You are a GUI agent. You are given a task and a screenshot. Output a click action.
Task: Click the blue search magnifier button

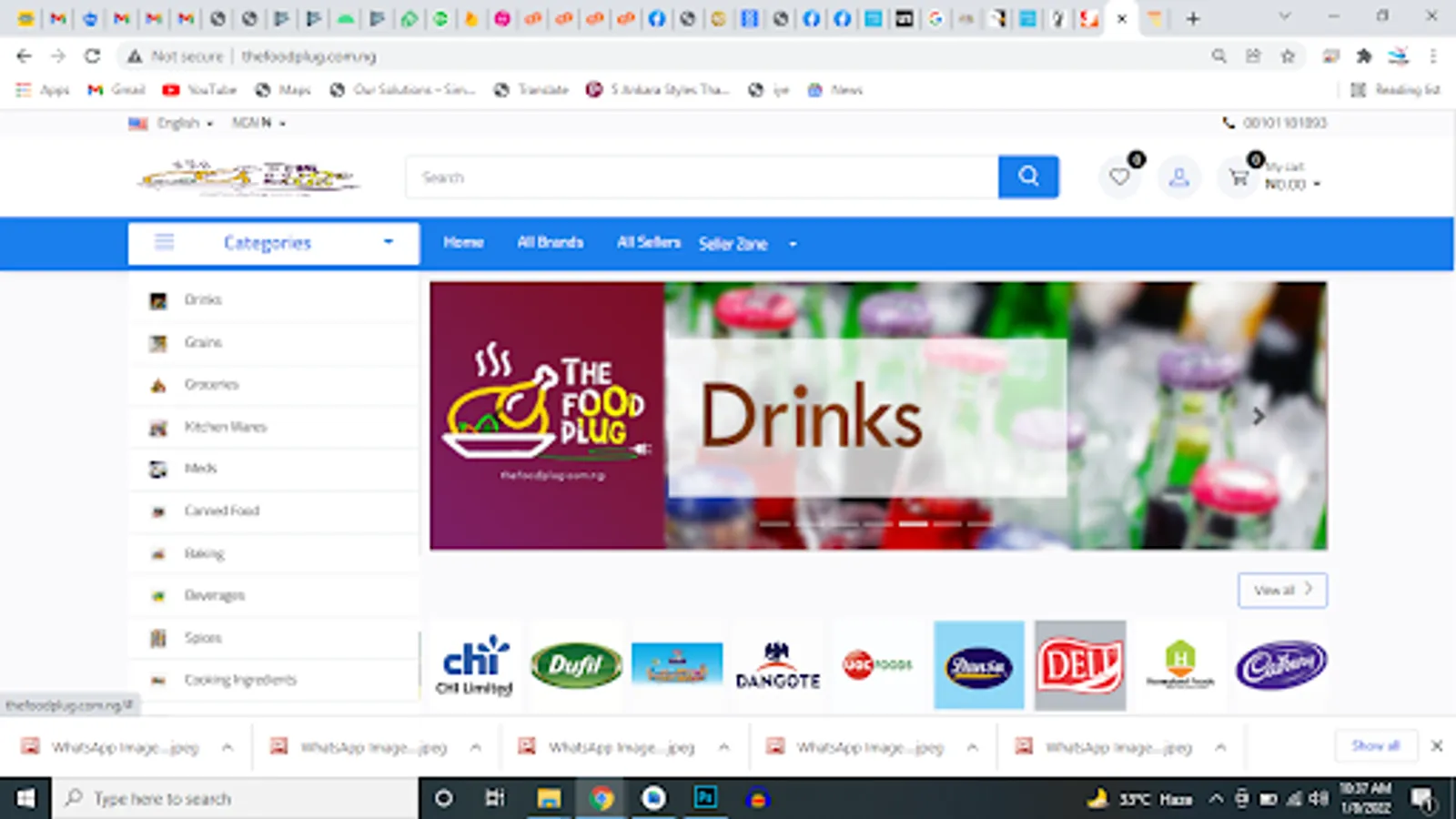(x=1028, y=177)
